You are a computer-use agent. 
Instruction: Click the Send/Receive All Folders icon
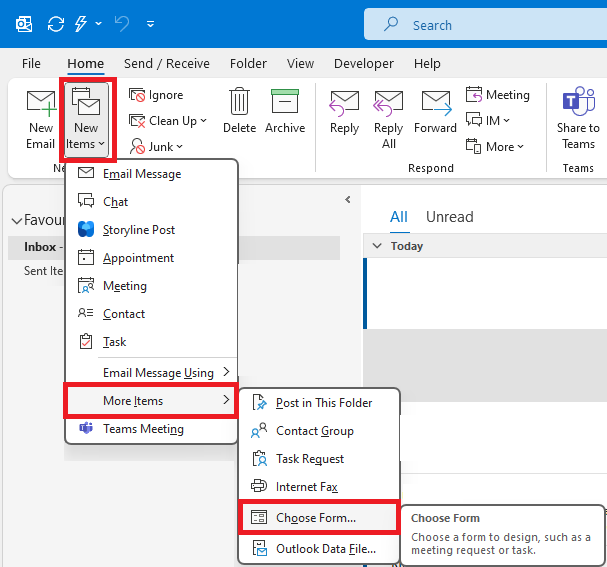[56, 24]
